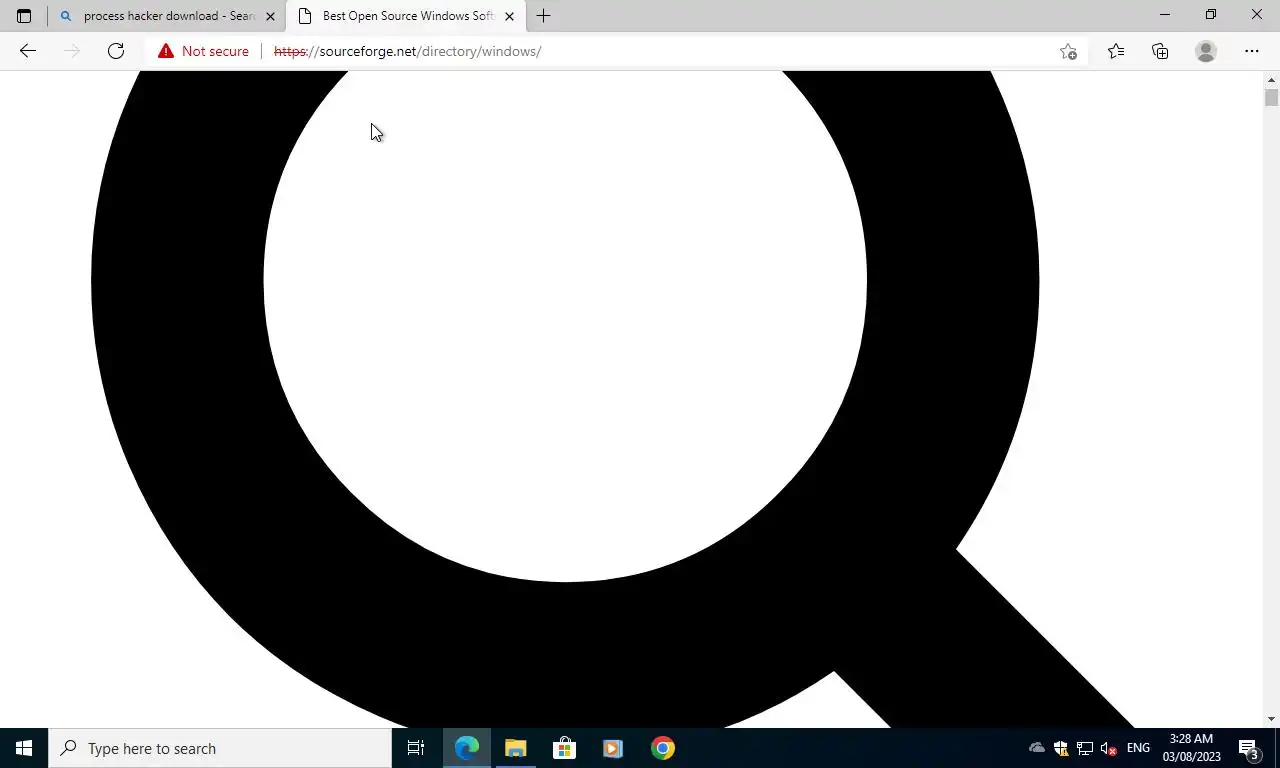Click the Microsoft Edge taskbar icon
This screenshot has height=768, width=1280.
tap(467, 748)
